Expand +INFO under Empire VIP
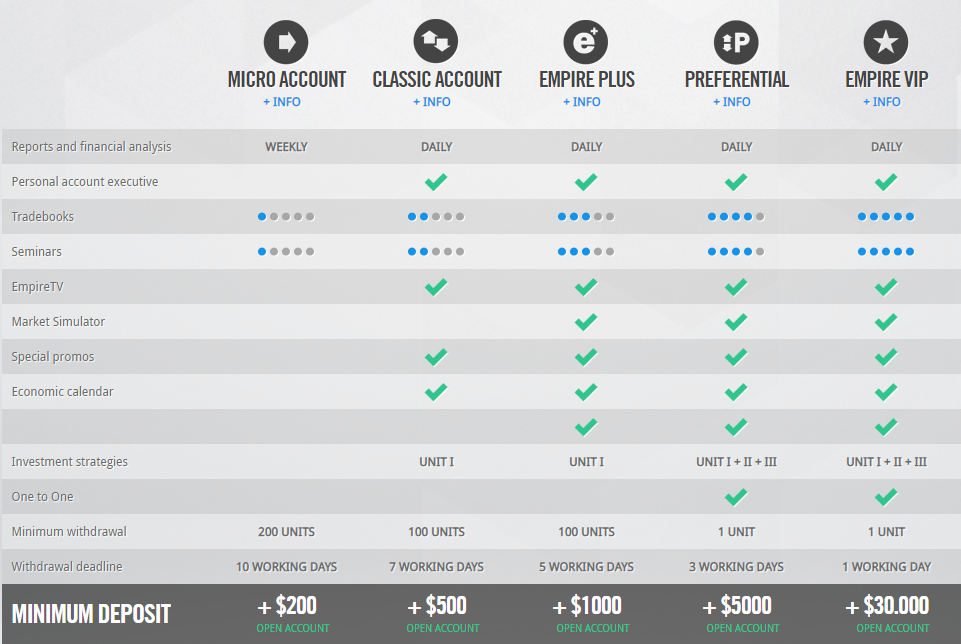This screenshot has width=961, height=644. pyautogui.click(x=882, y=102)
